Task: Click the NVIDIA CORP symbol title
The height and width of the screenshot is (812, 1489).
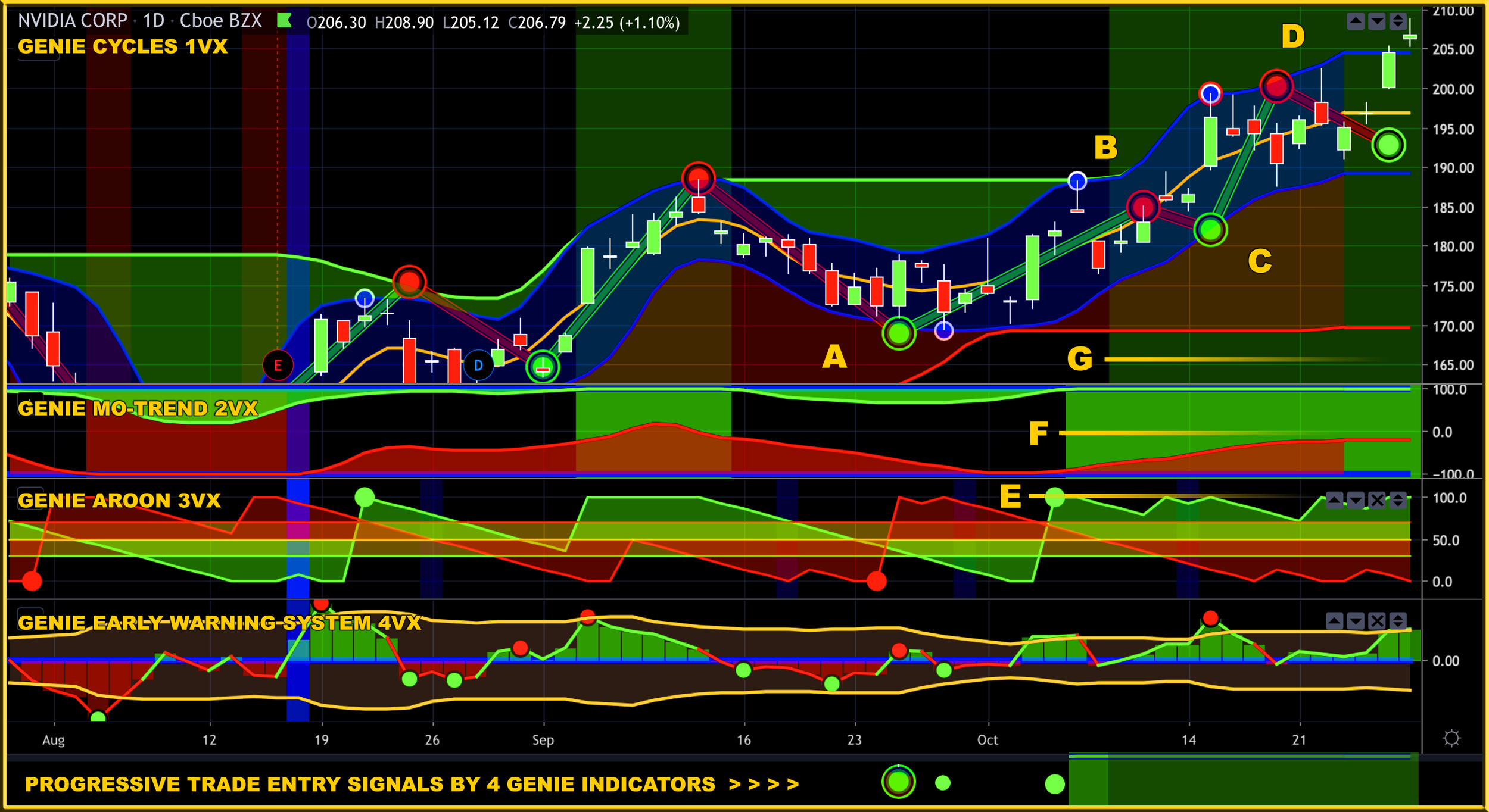Action: click(73, 21)
